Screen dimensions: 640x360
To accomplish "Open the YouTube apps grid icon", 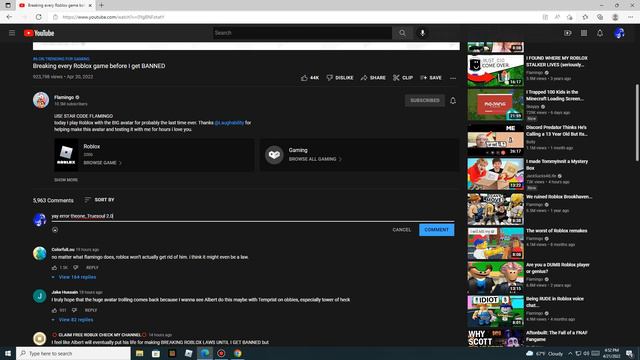I will 584,33.
